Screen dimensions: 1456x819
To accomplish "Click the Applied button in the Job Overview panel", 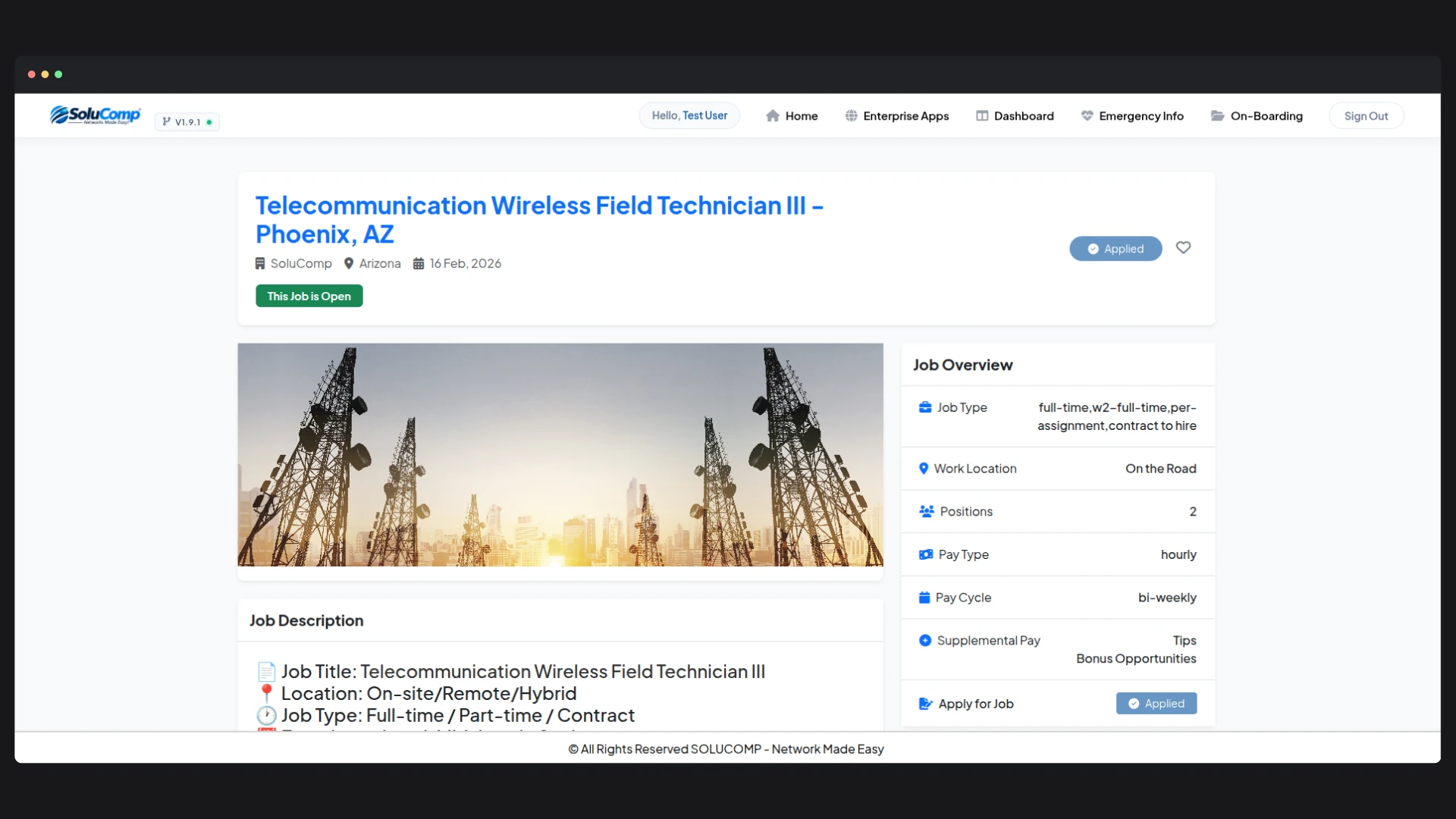I will coord(1156,704).
